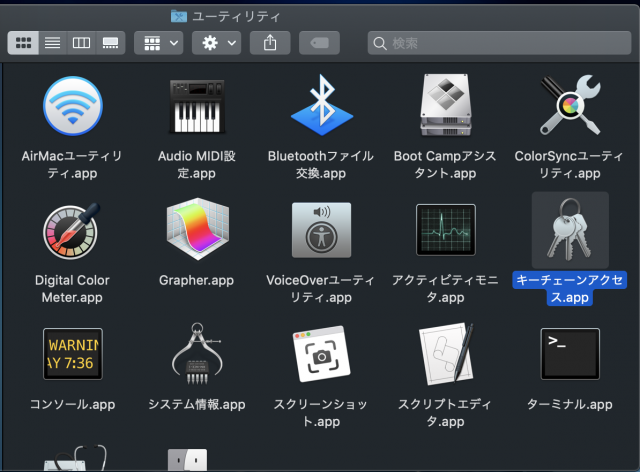
Task: Click the スクリプトエディタ.app label
Action: (x=445, y=413)
